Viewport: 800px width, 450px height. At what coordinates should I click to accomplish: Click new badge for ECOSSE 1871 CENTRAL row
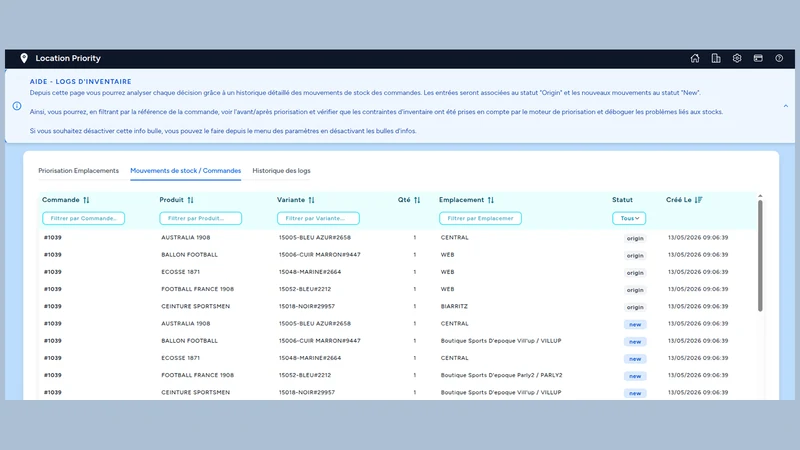tap(635, 359)
